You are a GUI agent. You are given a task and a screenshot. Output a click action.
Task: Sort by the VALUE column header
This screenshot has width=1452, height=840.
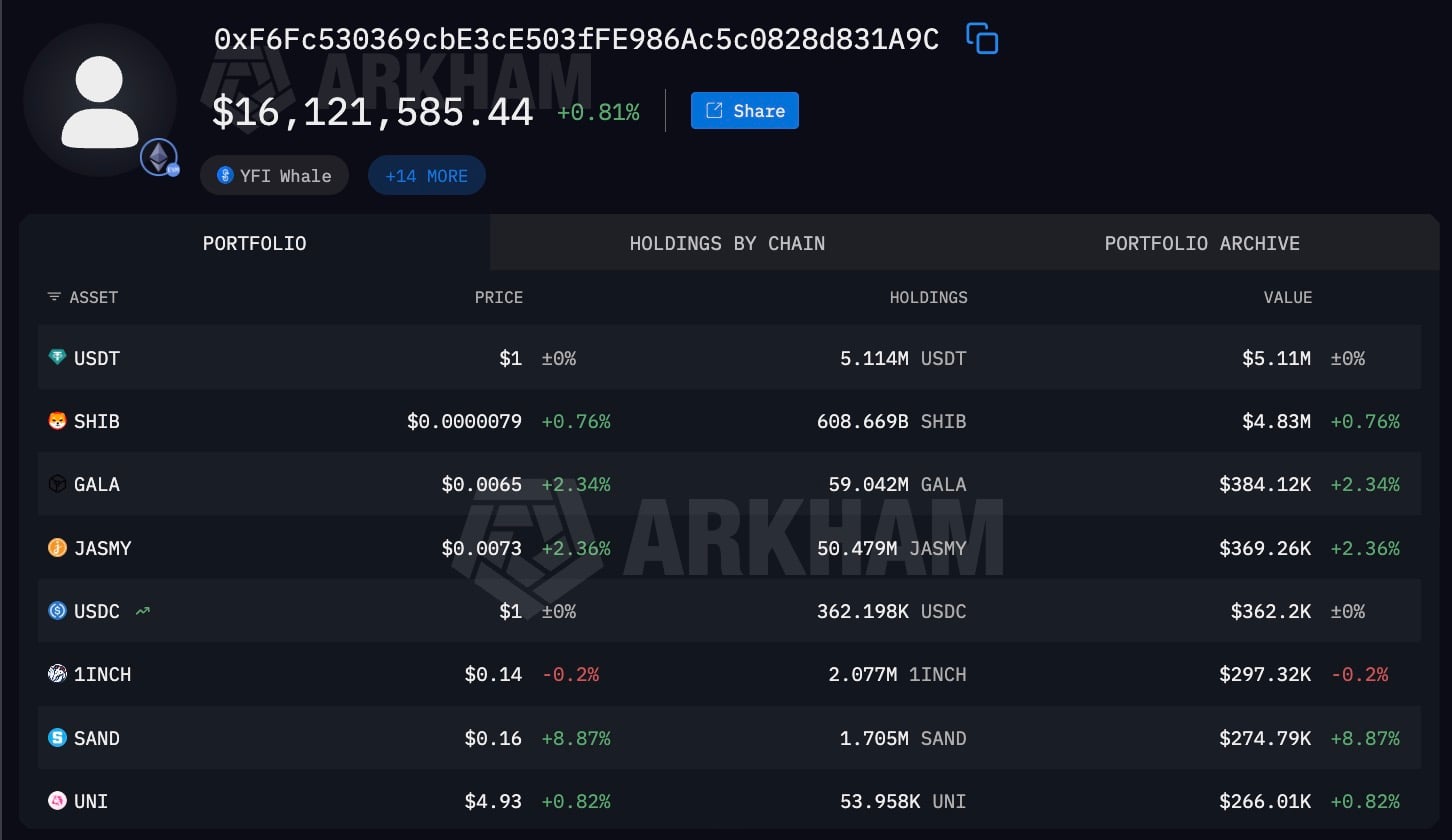click(1287, 297)
